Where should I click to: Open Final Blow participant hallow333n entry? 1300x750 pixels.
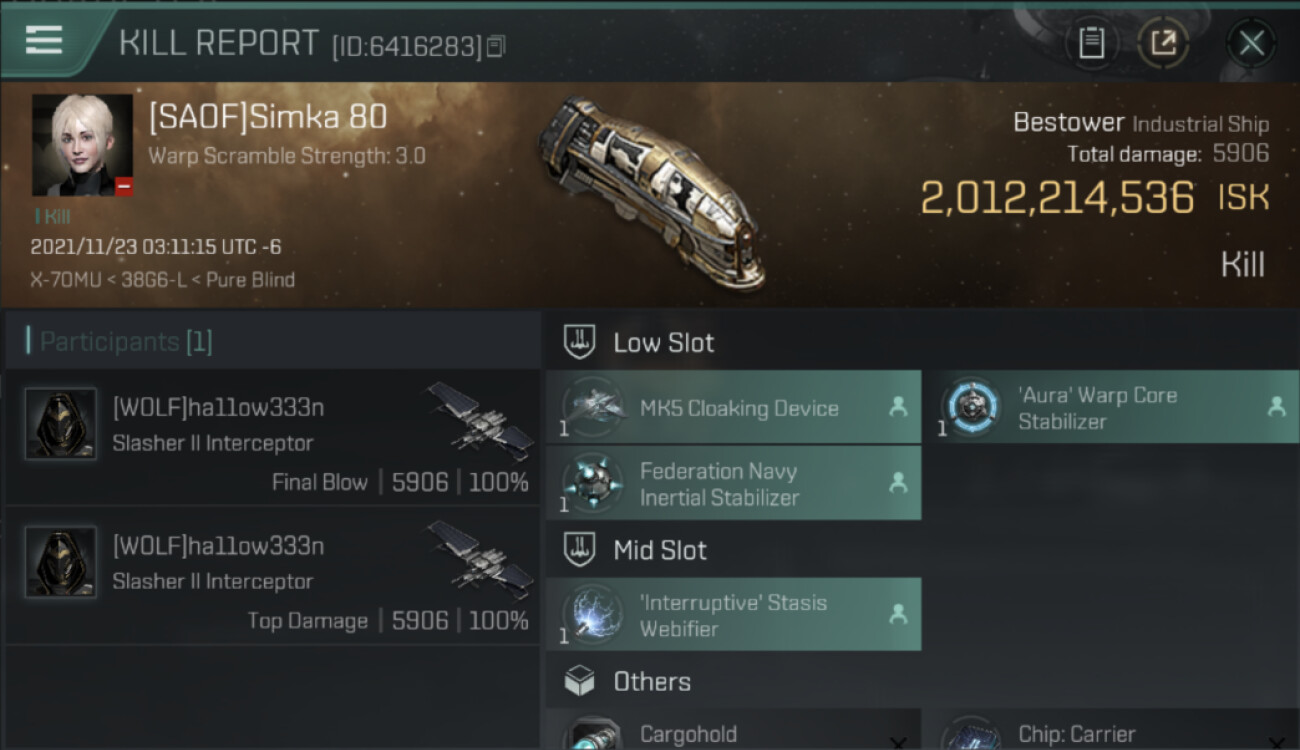pos(272,440)
